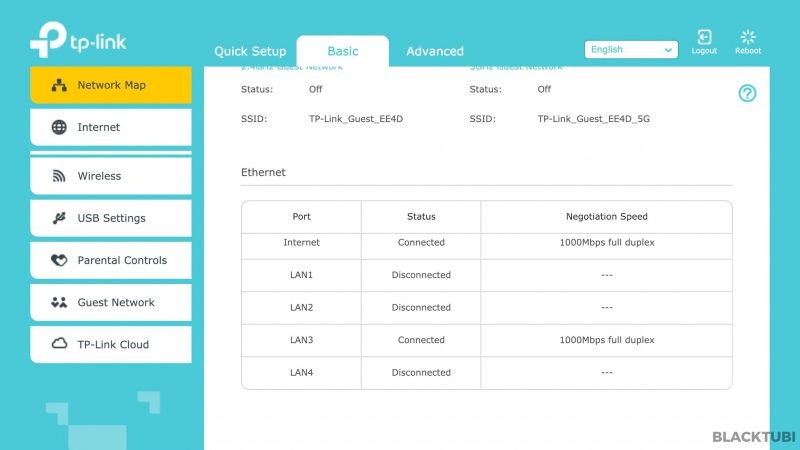Open the Wireless settings menu
The height and width of the screenshot is (450, 800).
point(111,176)
